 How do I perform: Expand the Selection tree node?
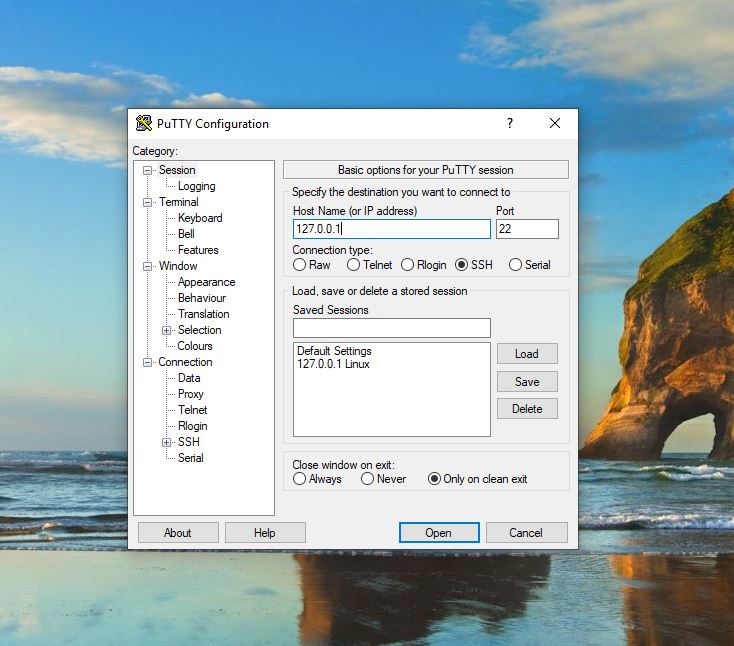click(x=167, y=330)
